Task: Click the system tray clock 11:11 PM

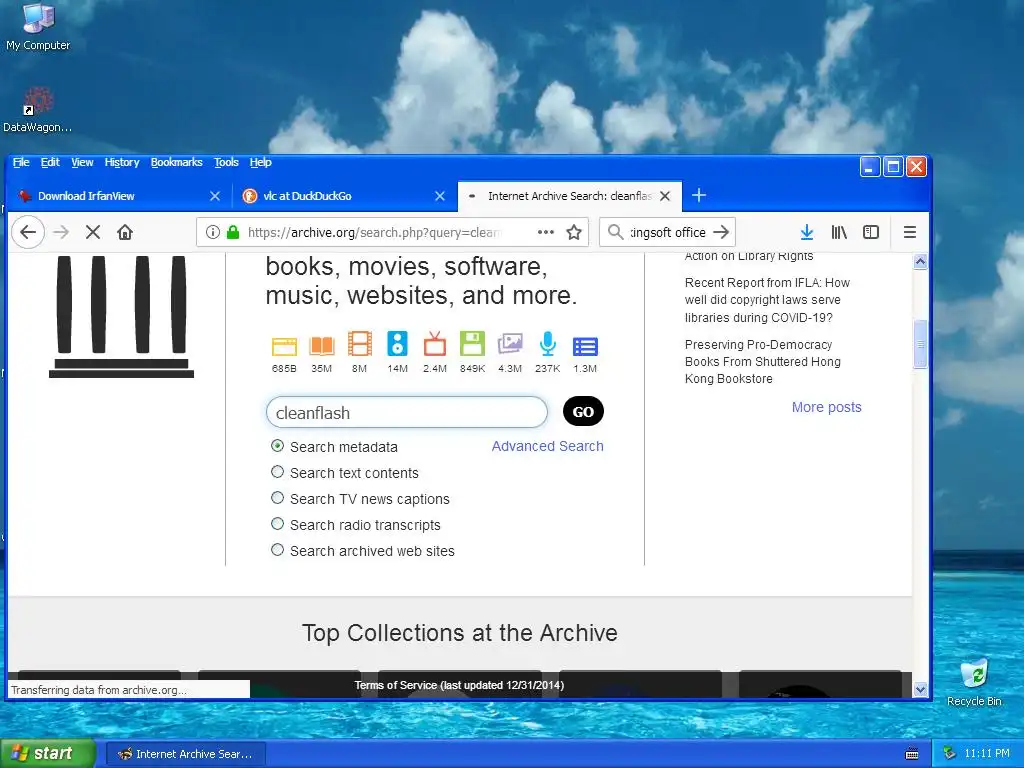Action: pyautogui.click(x=987, y=754)
